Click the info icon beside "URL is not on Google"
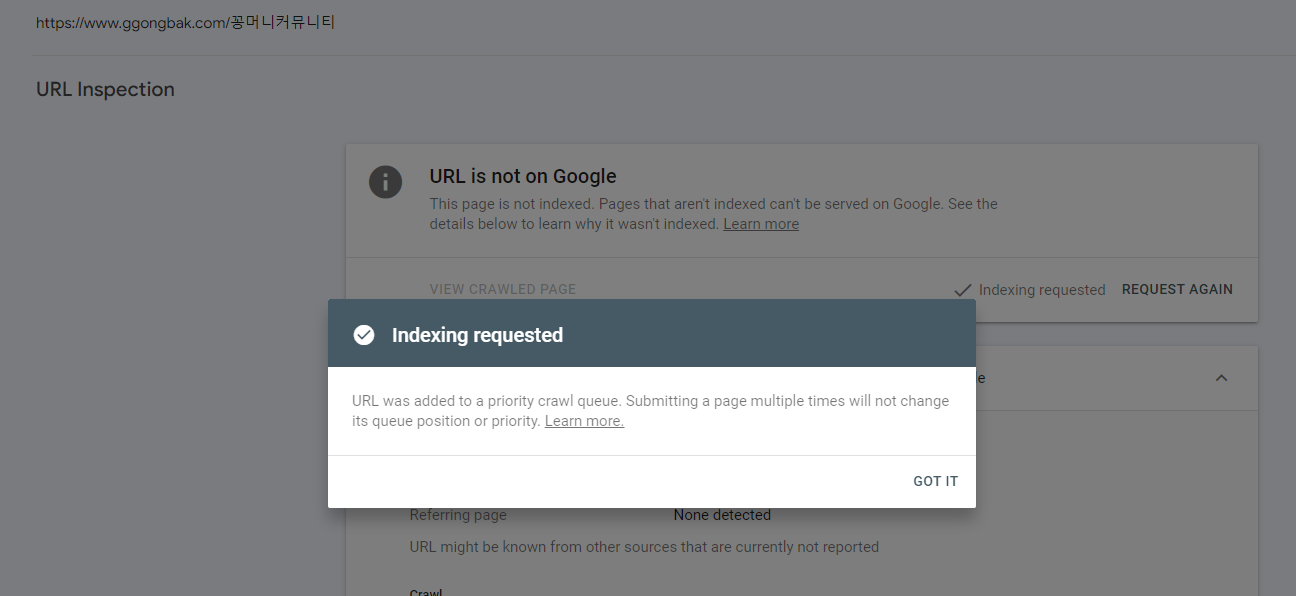 click(x=386, y=182)
